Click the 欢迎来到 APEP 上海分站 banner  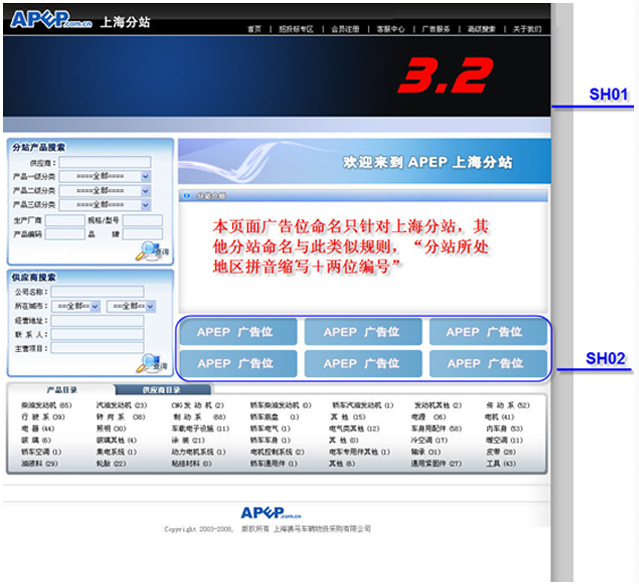[x=364, y=161]
